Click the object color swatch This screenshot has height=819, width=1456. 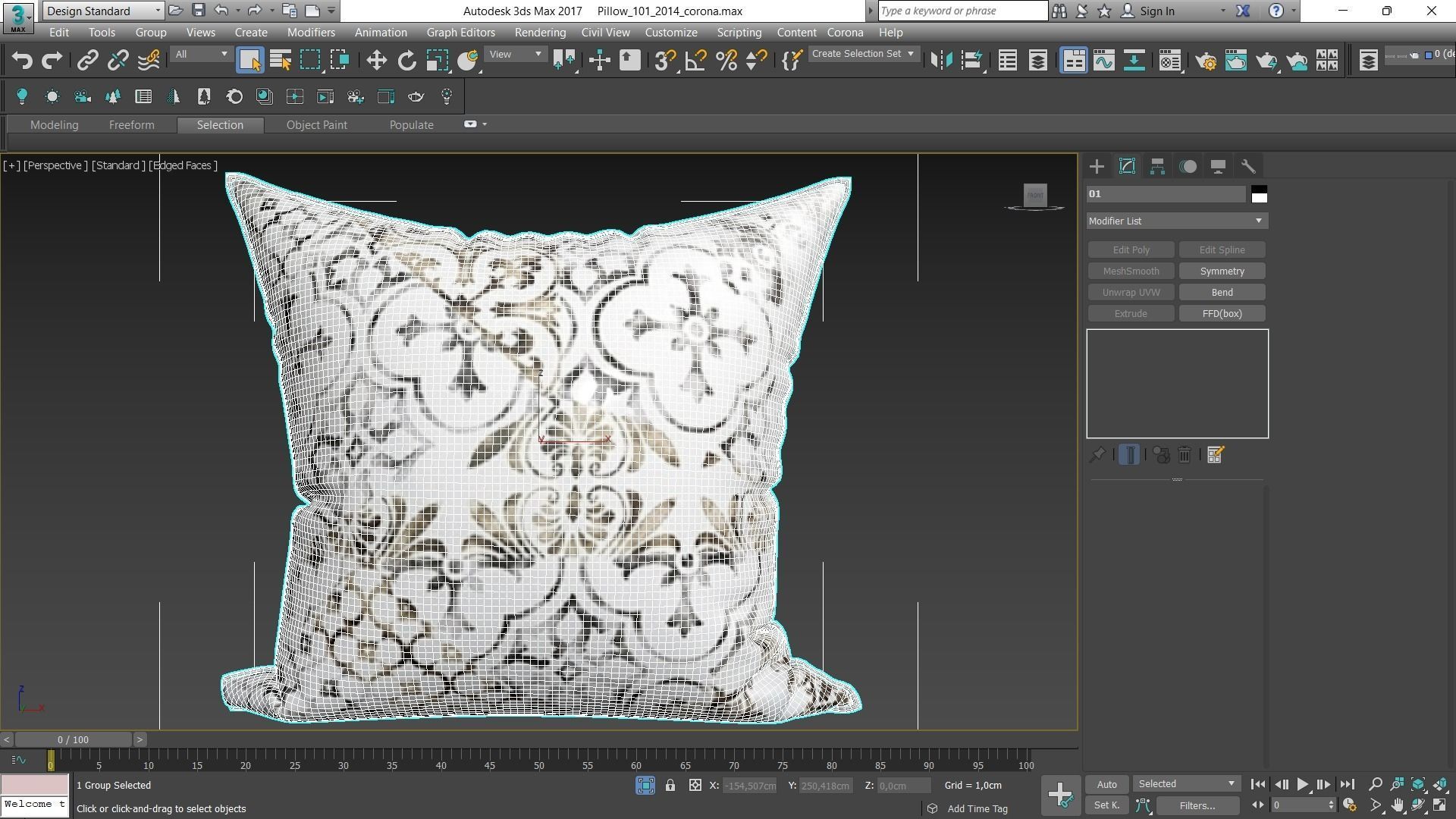coord(1259,194)
